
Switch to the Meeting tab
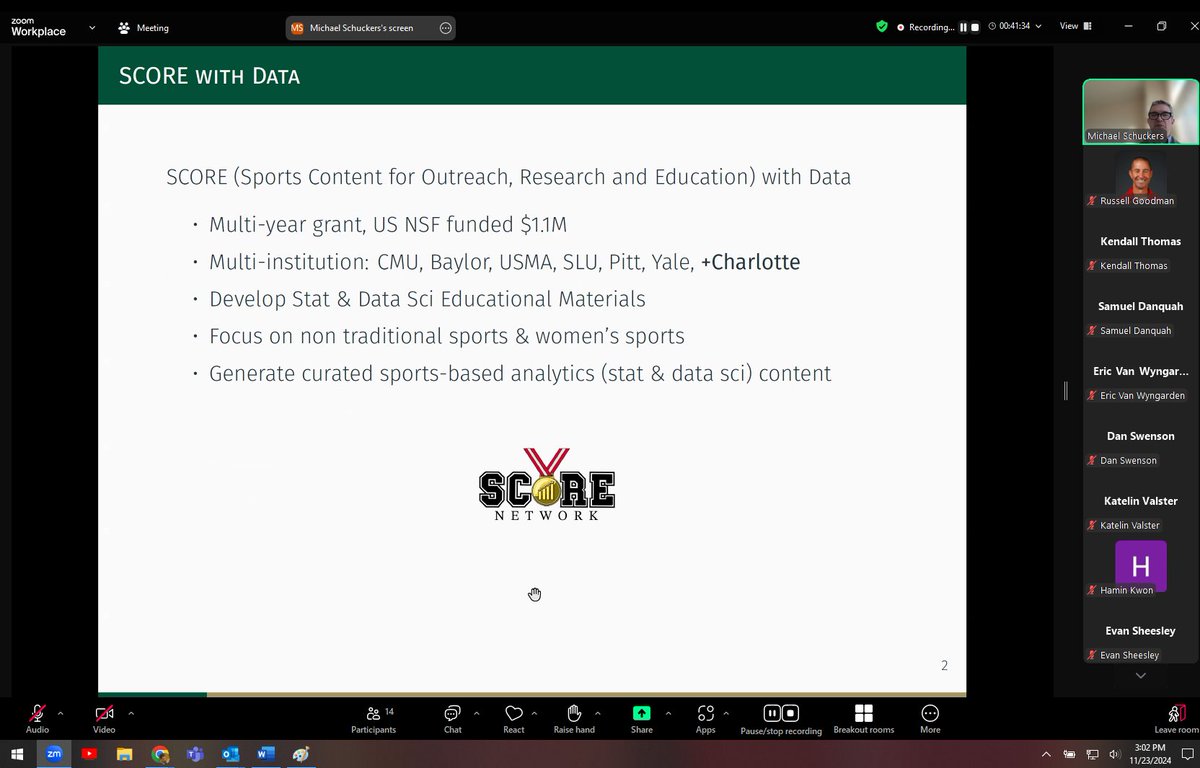click(x=144, y=28)
